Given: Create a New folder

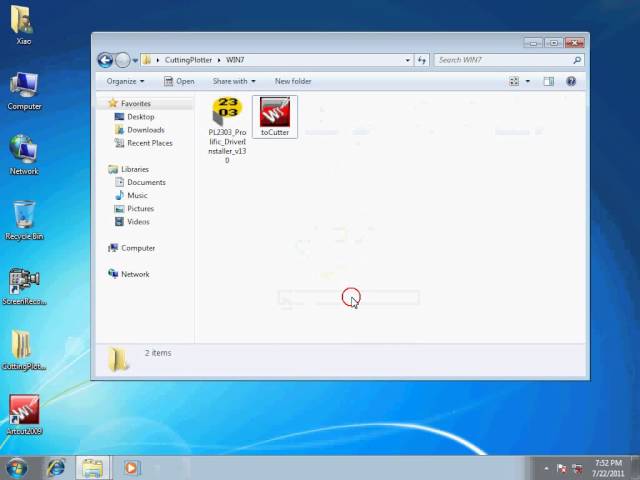Looking at the screenshot, I should 293,81.
